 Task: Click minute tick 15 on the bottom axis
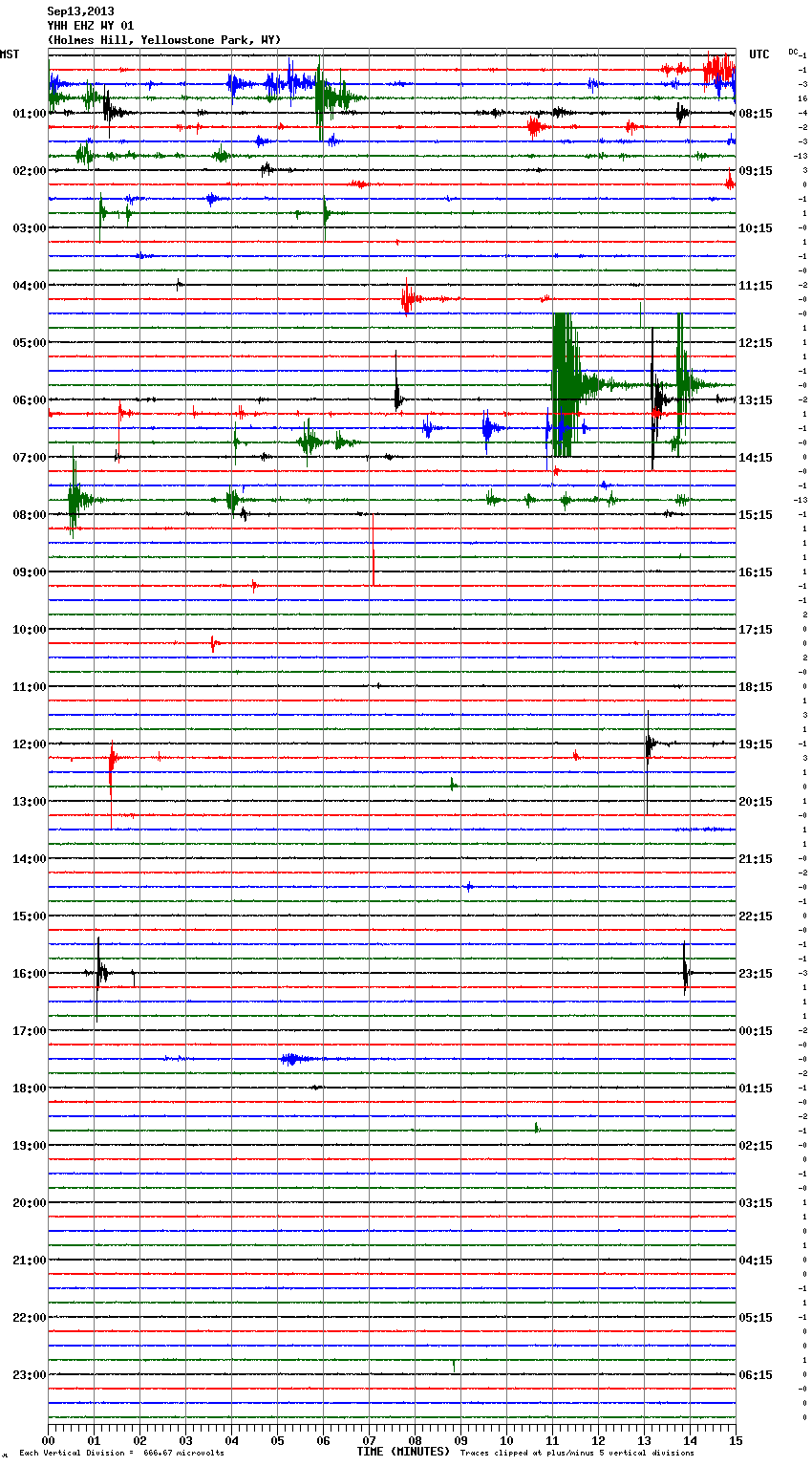tap(736, 1440)
